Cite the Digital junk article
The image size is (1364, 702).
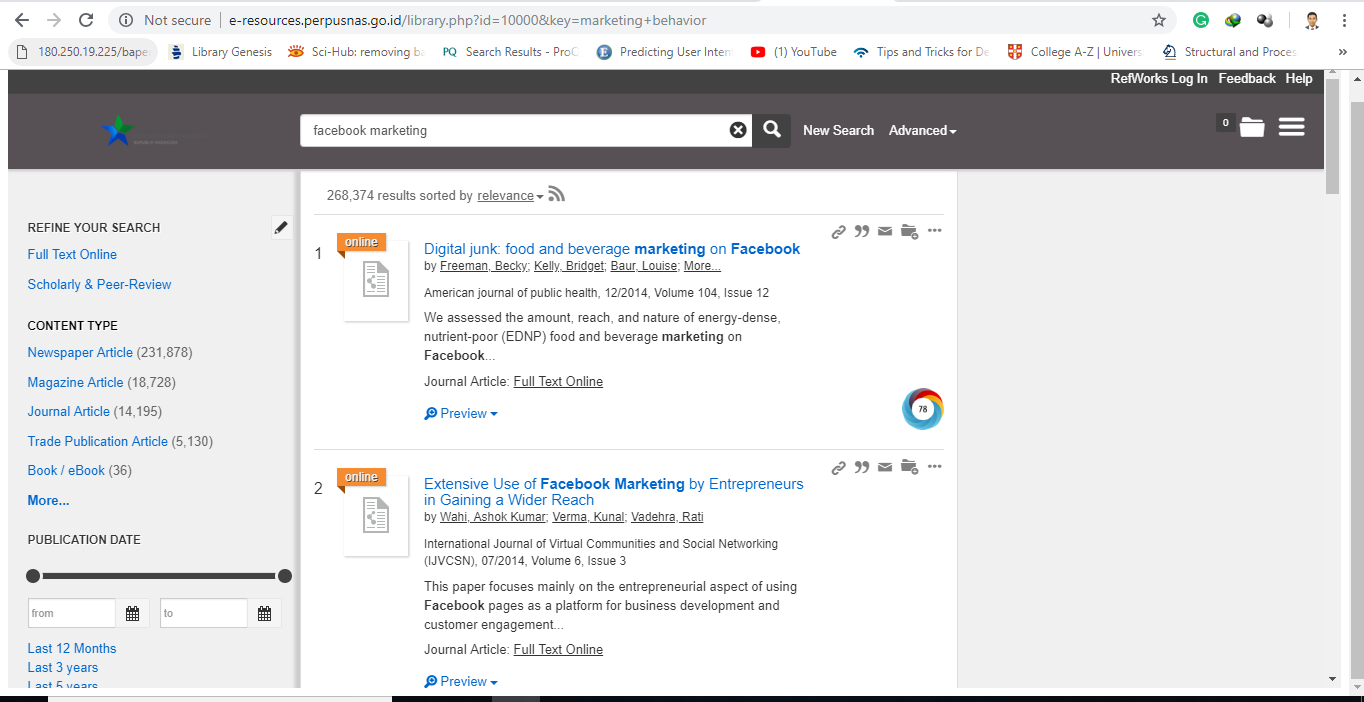[862, 232]
